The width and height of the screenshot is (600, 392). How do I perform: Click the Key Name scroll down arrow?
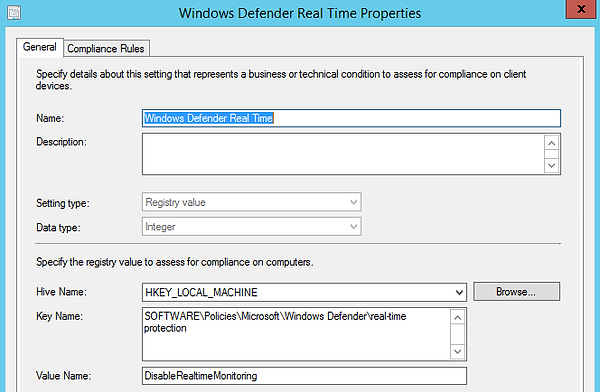pos(457,351)
